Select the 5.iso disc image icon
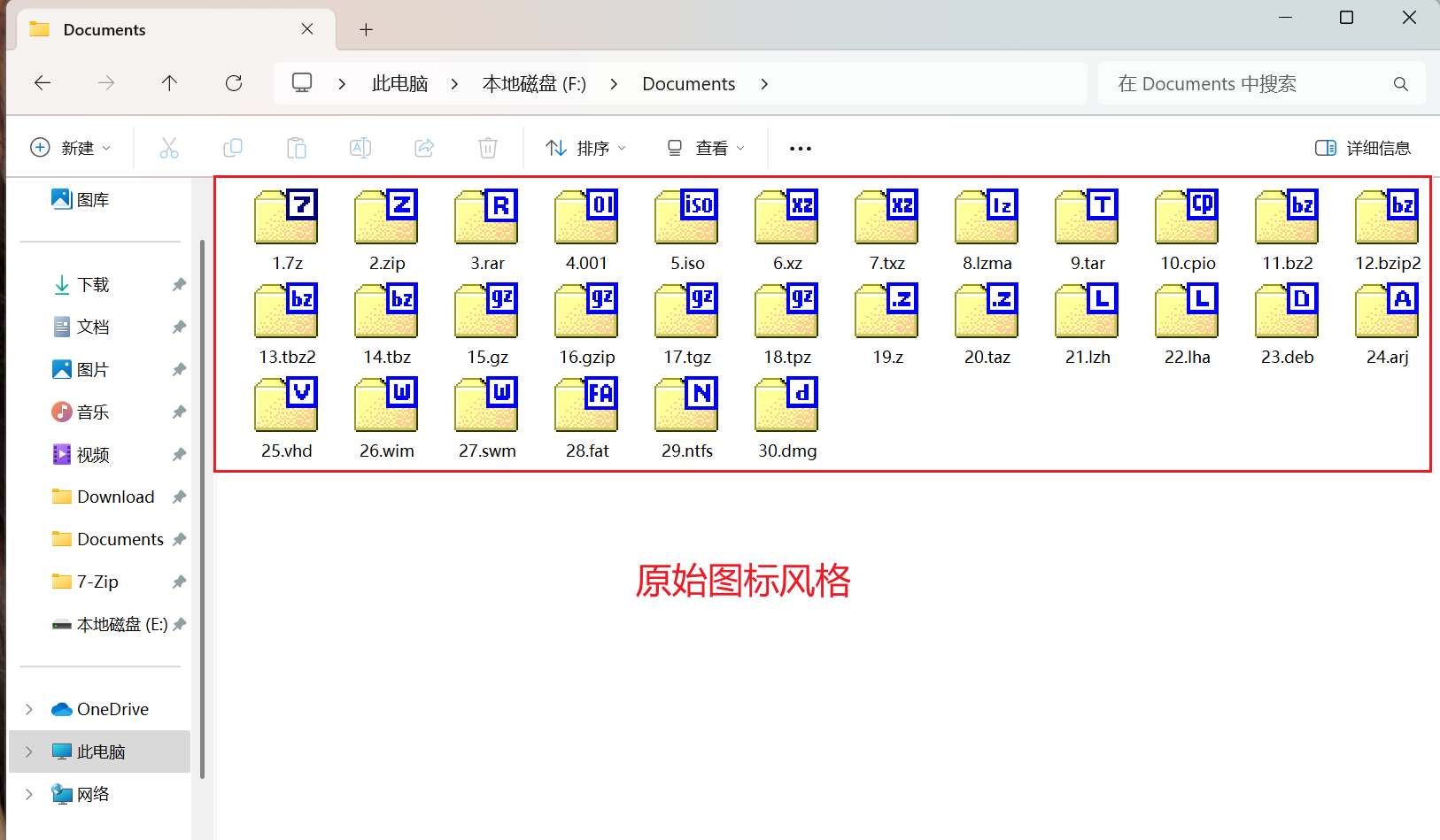This screenshot has width=1440, height=840. coord(686,217)
